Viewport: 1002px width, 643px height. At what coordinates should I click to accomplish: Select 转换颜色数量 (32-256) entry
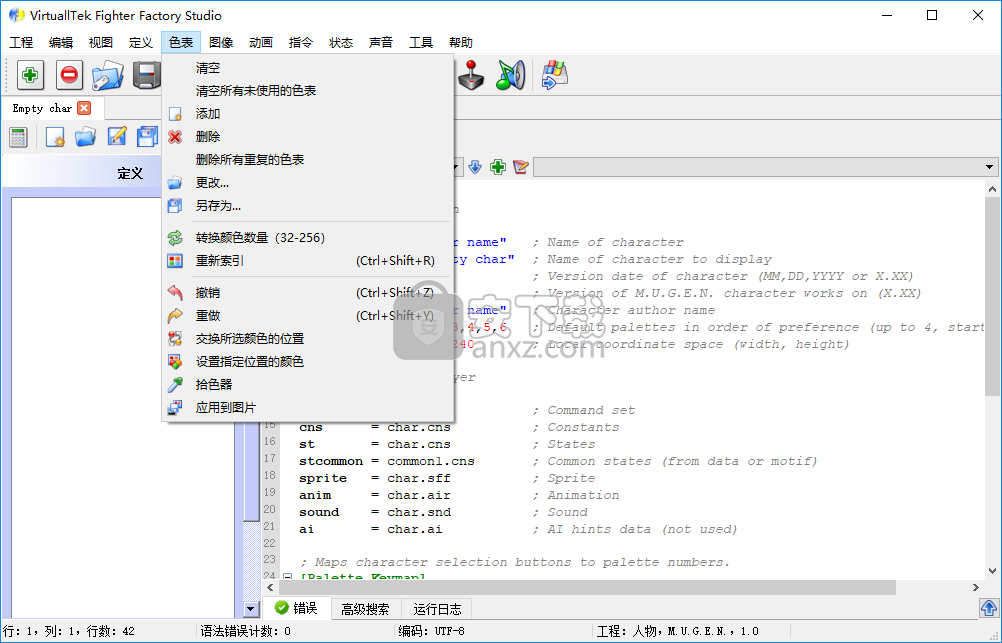307,238
